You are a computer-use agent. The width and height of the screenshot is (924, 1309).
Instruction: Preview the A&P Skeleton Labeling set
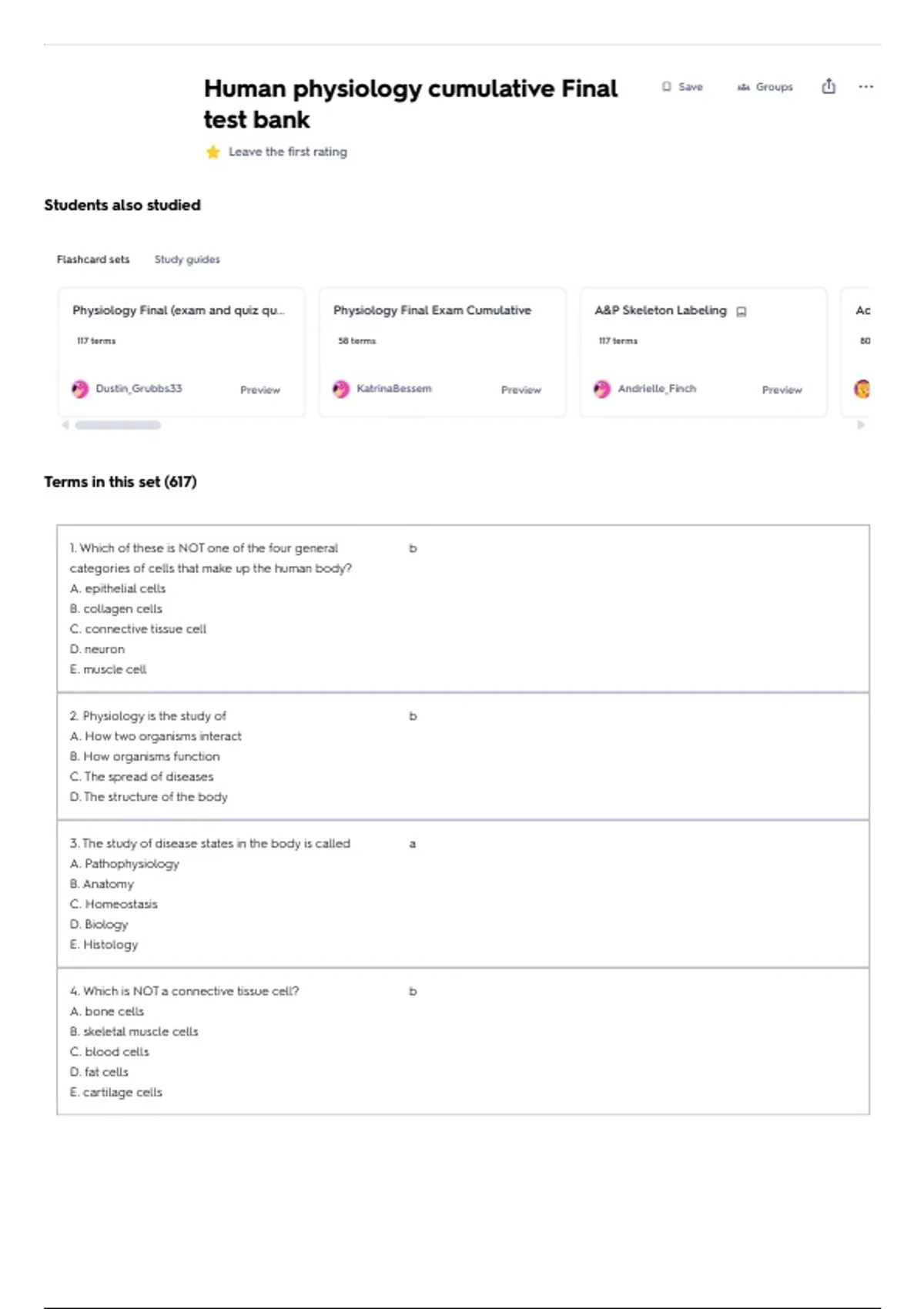[782, 390]
